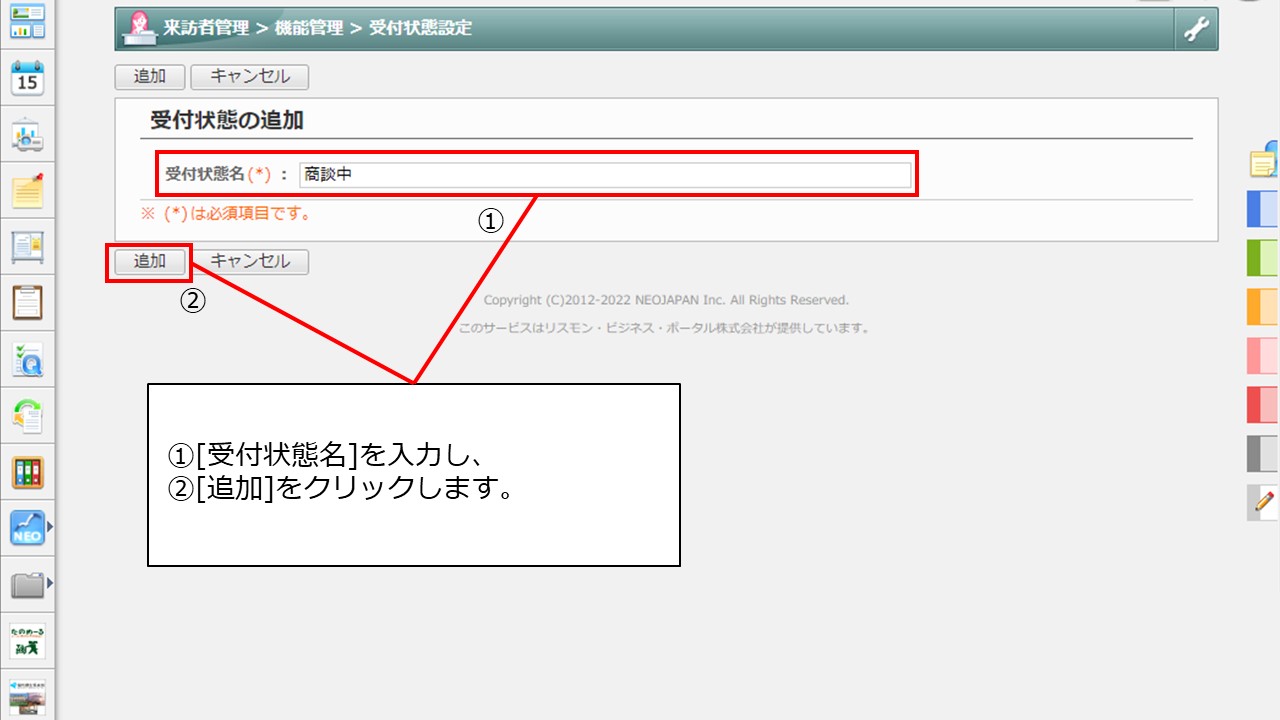This screenshot has height=720, width=1280.
Task: Open the gray folder icon in the sidebar
Action: tap(27, 585)
